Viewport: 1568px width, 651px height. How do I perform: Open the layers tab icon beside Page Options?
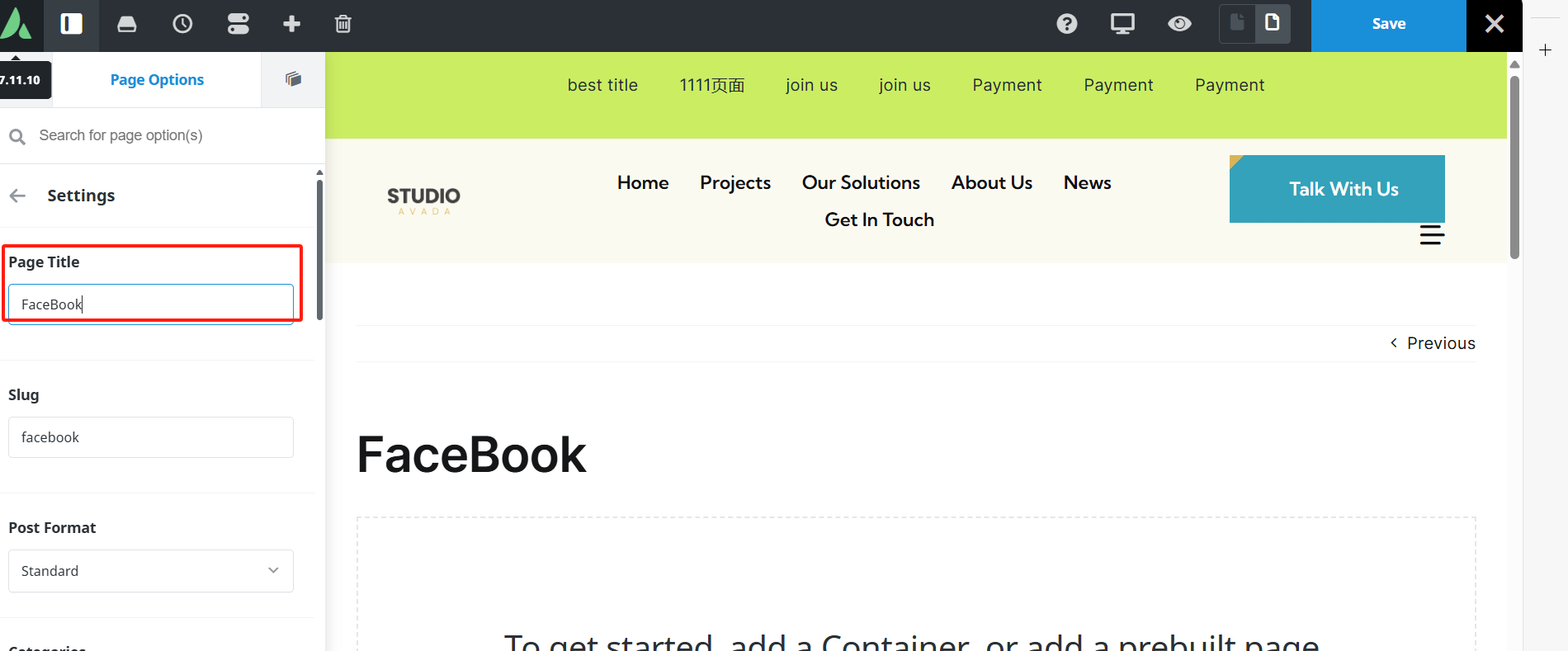click(293, 79)
